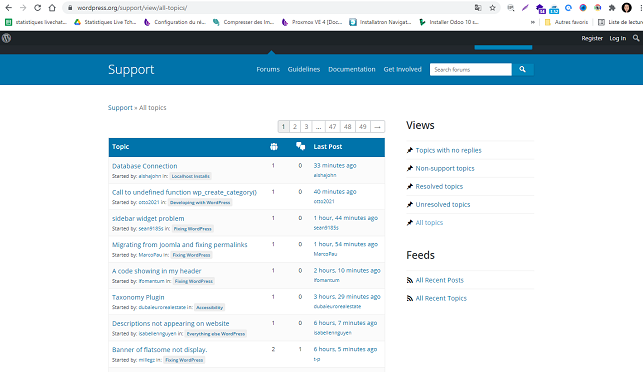Expand the hidden bookmarks chevron
Image resolution: width=643 pixels, height=372 pixels.
pos(532,22)
